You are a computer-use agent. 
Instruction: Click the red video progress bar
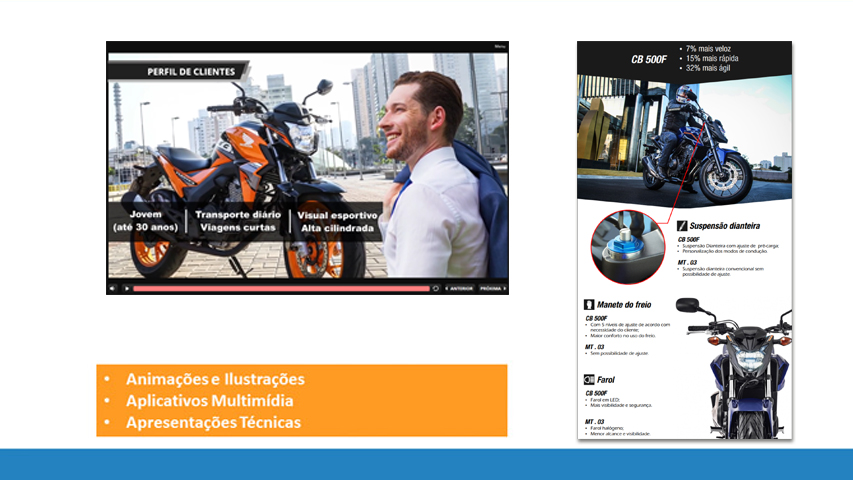click(x=280, y=288)
